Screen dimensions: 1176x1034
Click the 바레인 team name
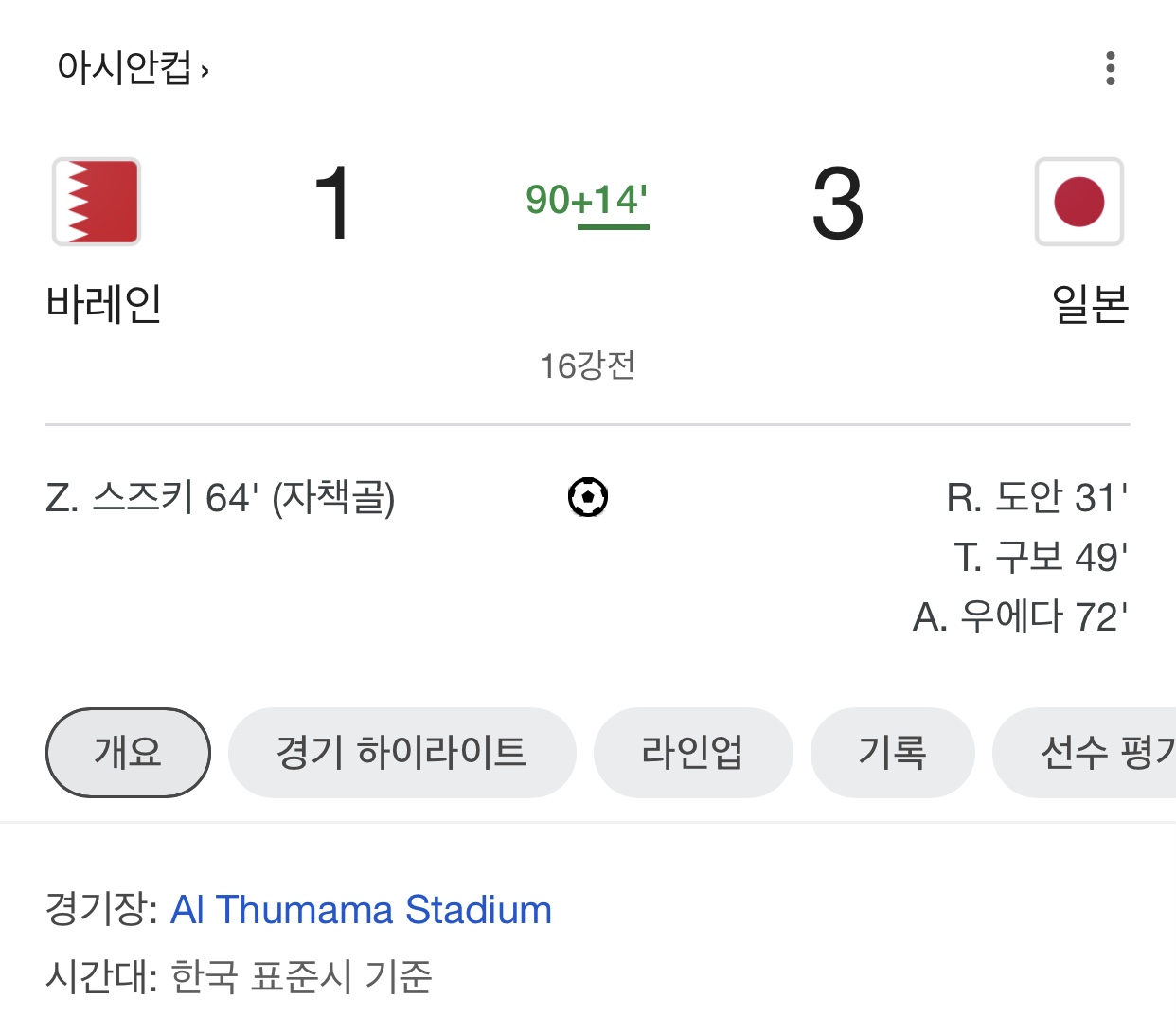click(x=104, y=304)
